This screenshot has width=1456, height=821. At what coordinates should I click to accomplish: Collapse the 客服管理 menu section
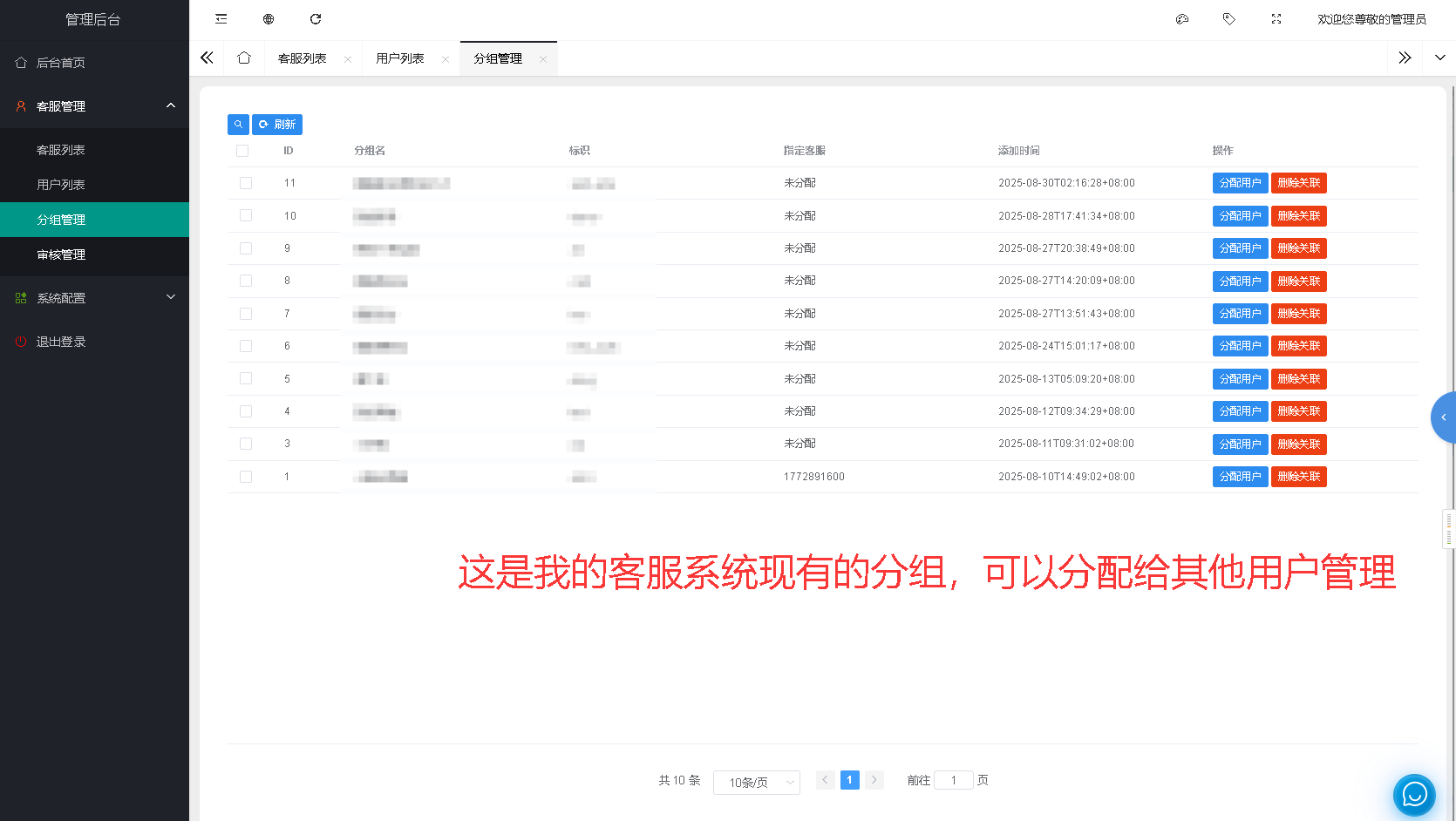point(94,105)
